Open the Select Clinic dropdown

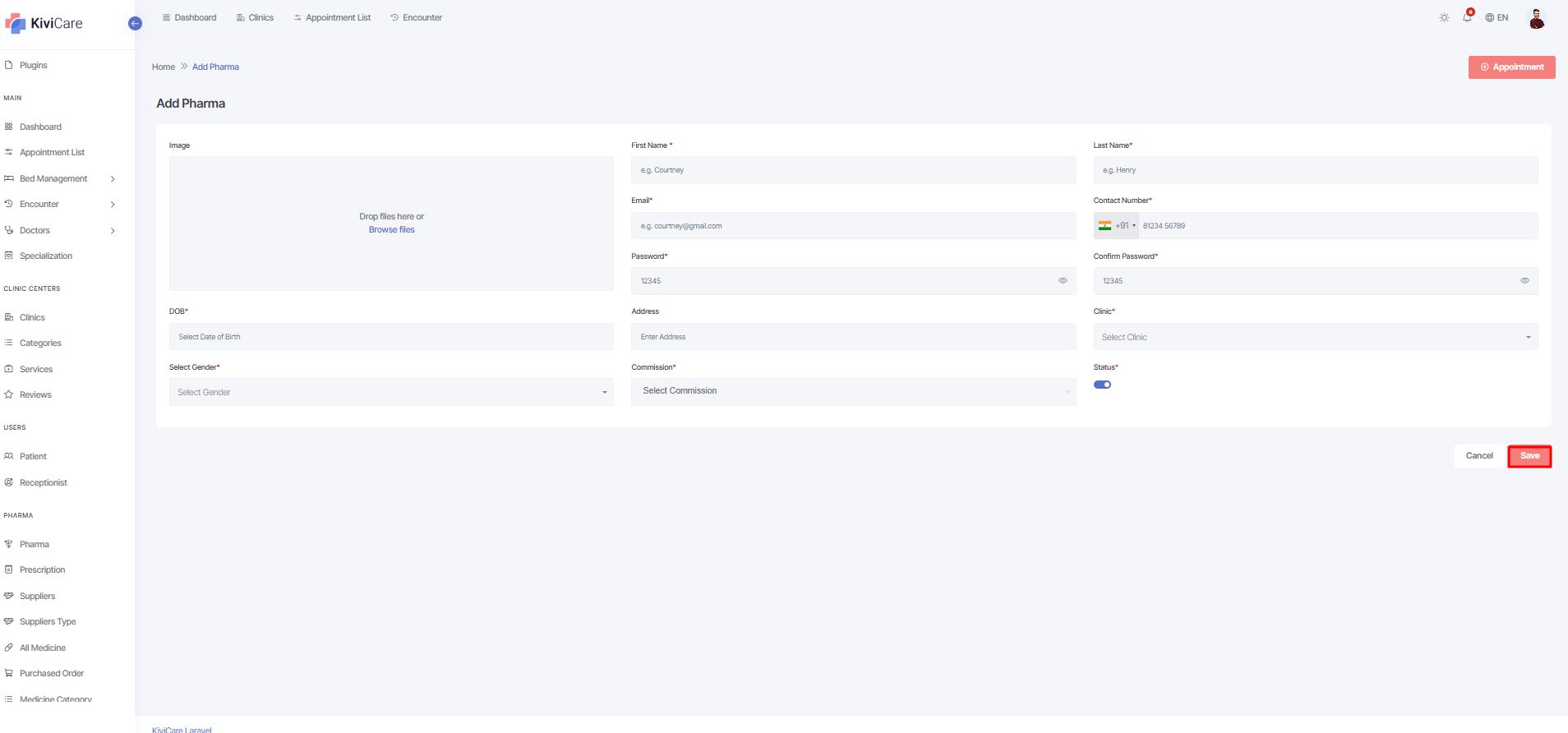tap(1315, 337)
